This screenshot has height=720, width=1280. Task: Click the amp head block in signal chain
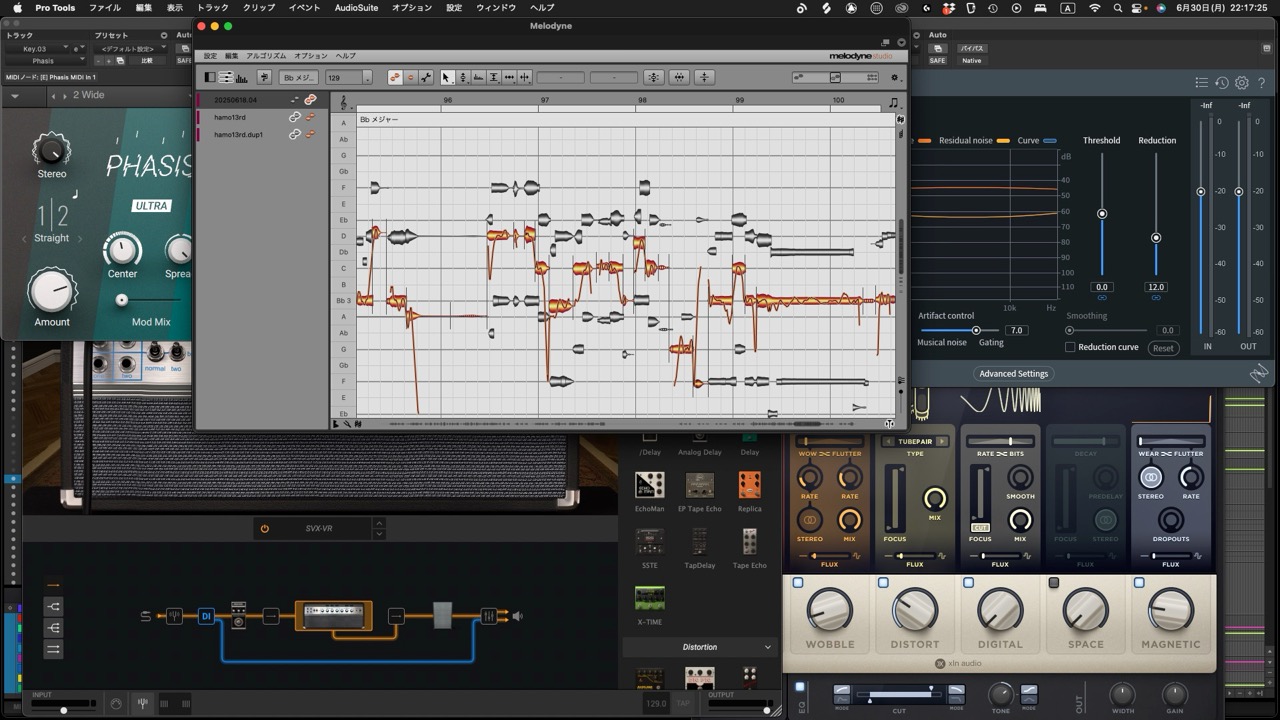334,616
